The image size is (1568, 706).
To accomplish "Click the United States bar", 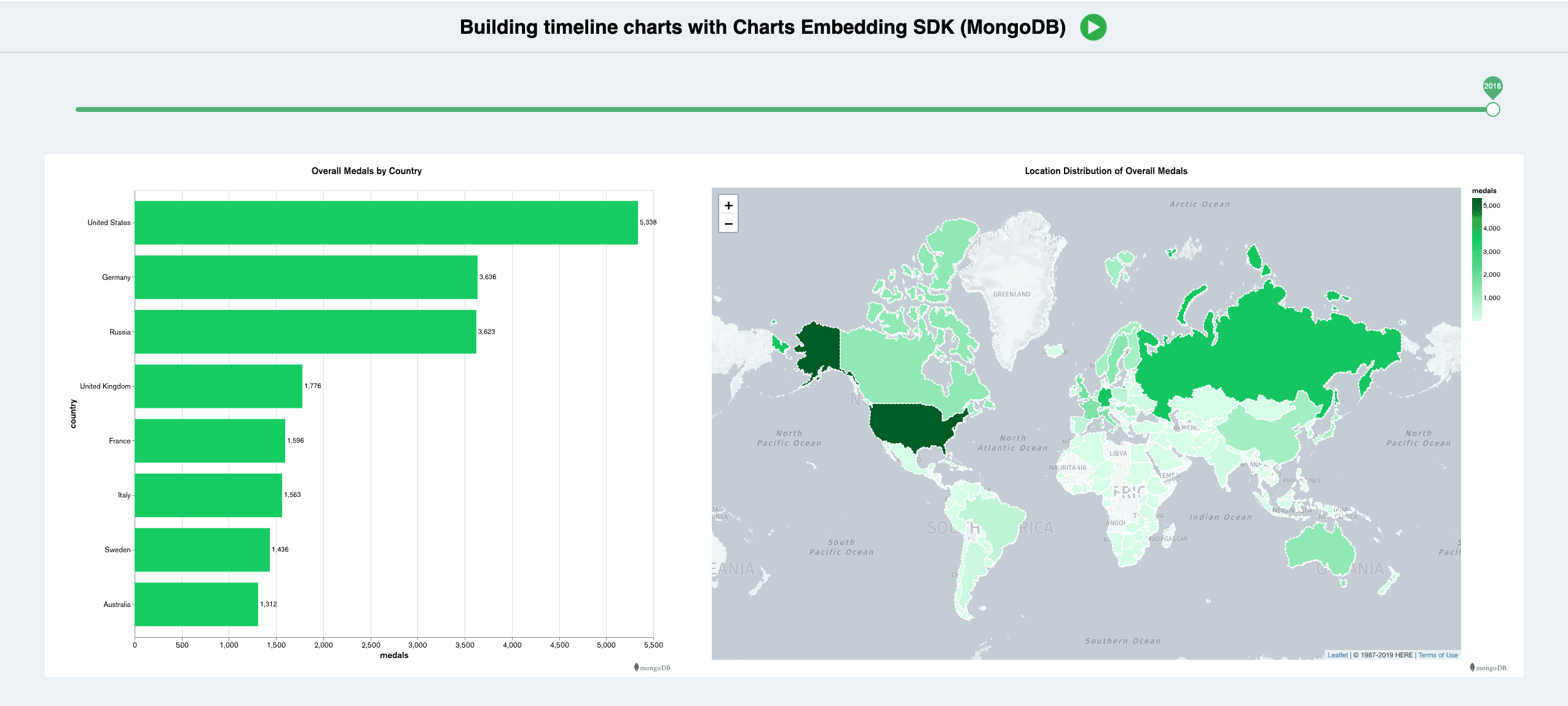I will tap(386, 223).
